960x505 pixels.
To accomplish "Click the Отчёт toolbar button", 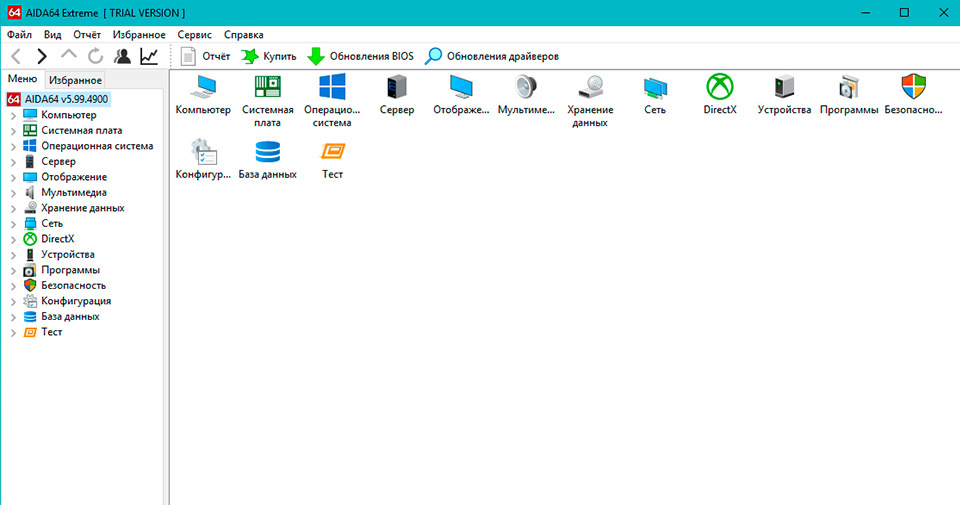I will tap(205, 56).
